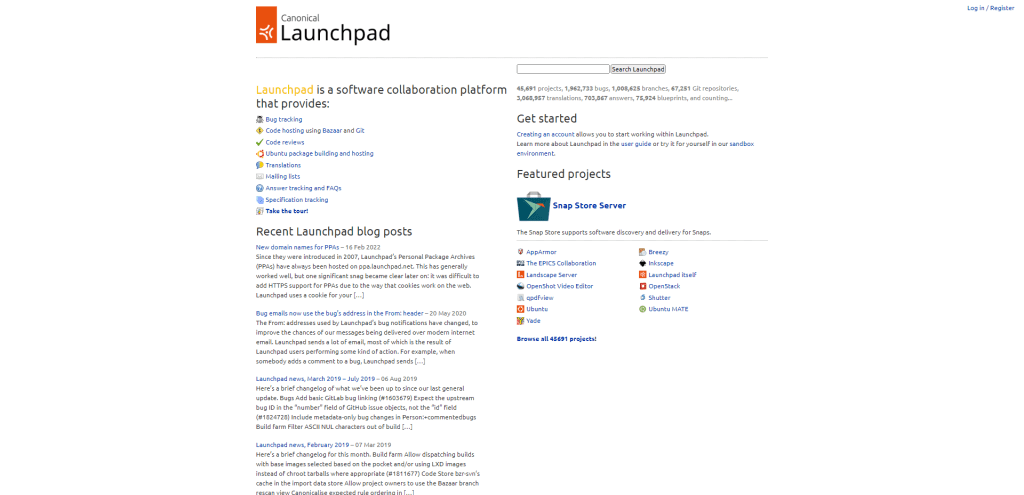Click the Landscape Server project icon

[x=520, y=275]
